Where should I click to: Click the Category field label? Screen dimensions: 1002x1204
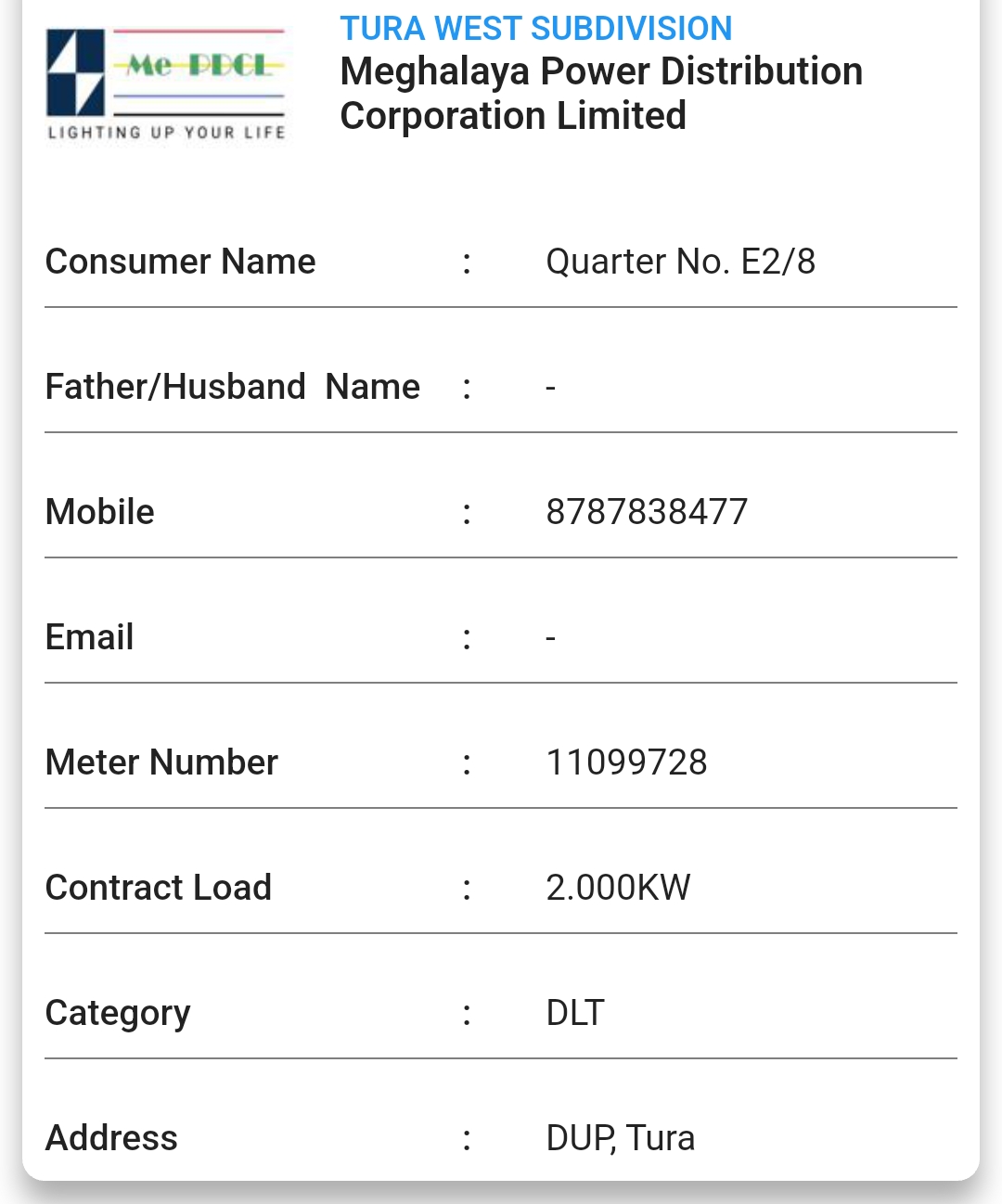point(117,1013)
